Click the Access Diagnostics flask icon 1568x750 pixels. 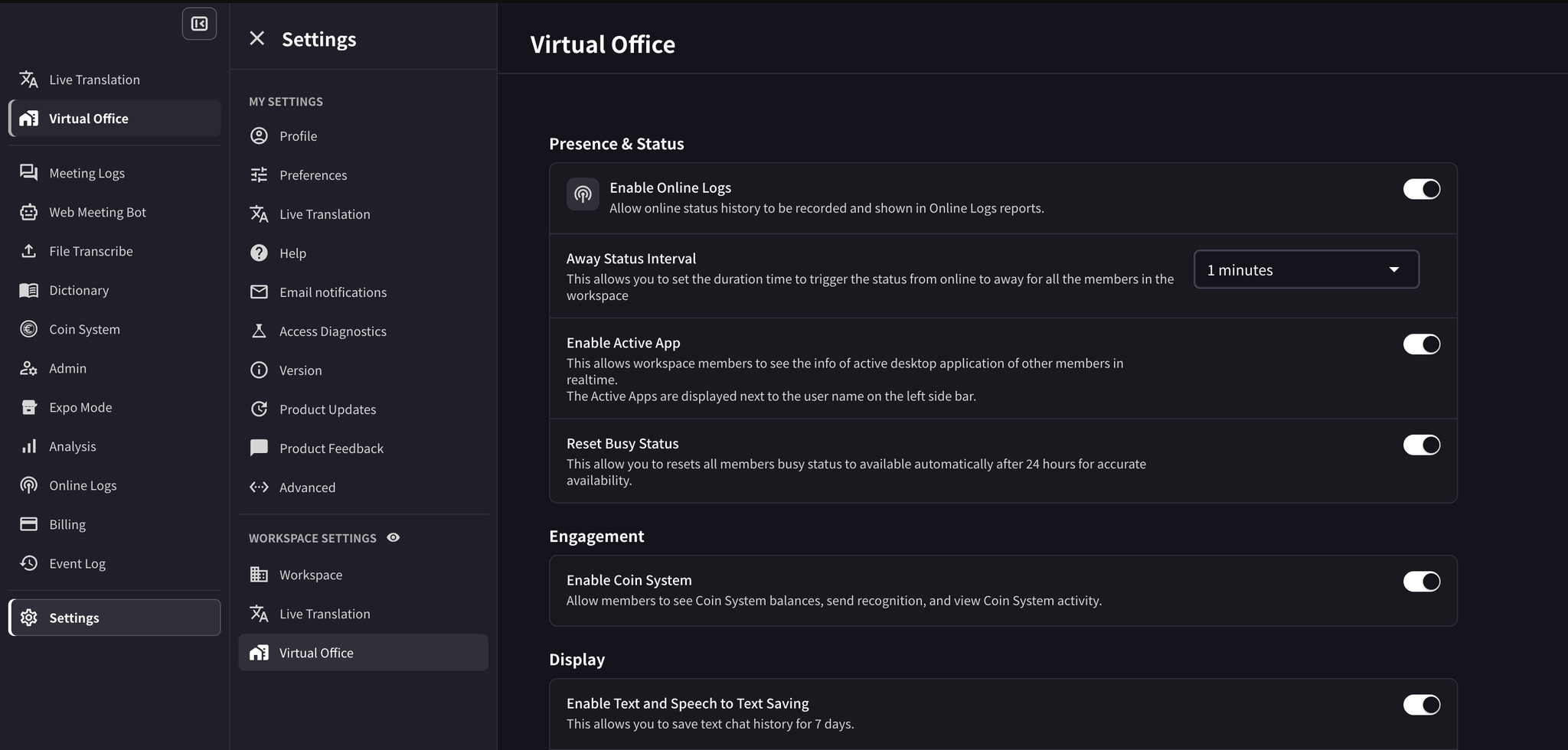pos(259,331)
